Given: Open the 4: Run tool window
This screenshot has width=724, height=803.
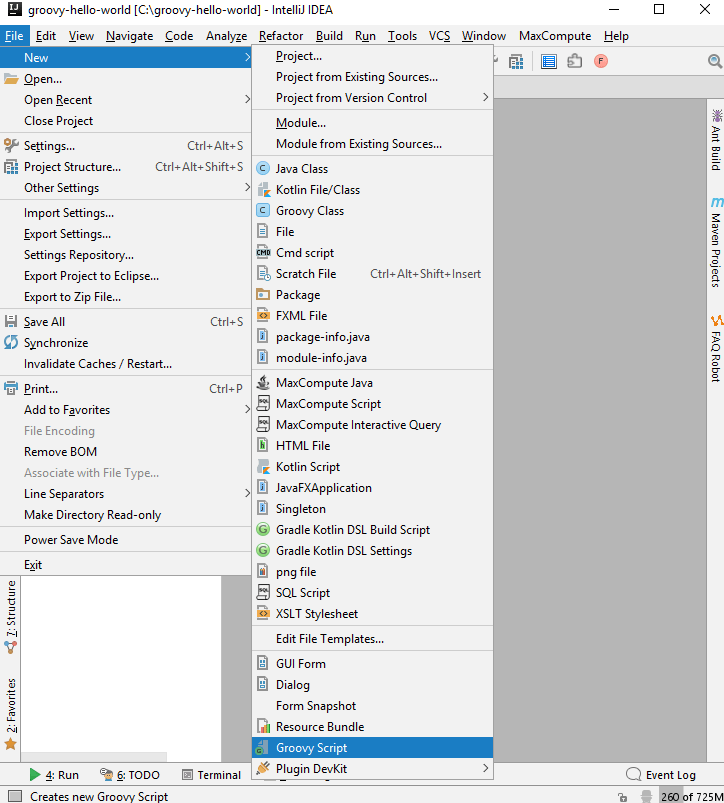Looking at the screenshot, I should (54, 775).
